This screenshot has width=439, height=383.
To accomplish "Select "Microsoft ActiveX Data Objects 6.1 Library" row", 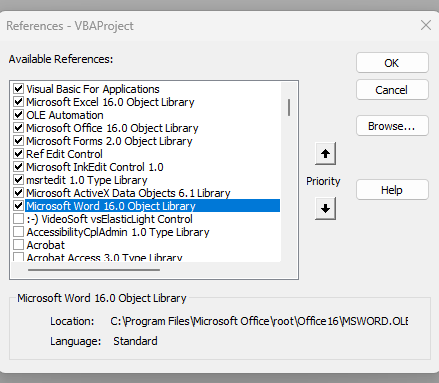I will pyautogui.click(x=128, y=193).
